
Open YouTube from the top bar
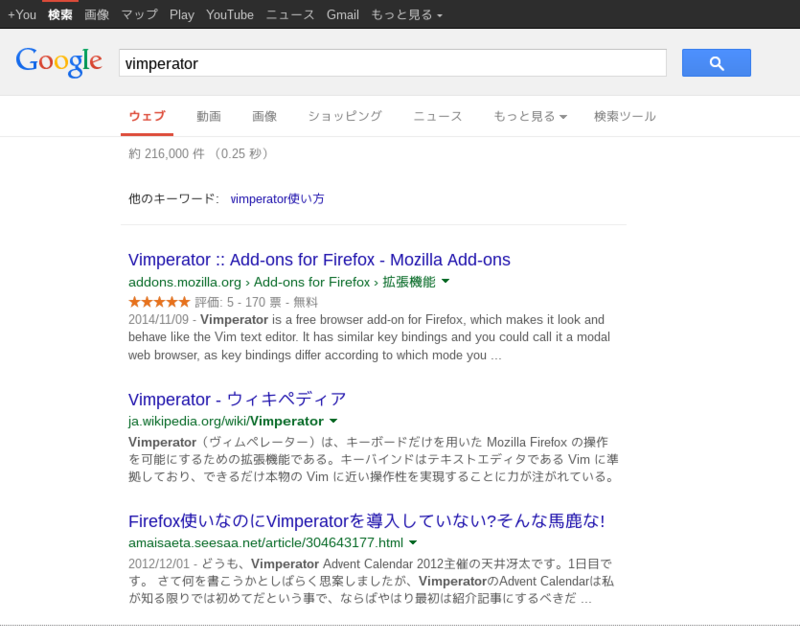click(230, 15)
